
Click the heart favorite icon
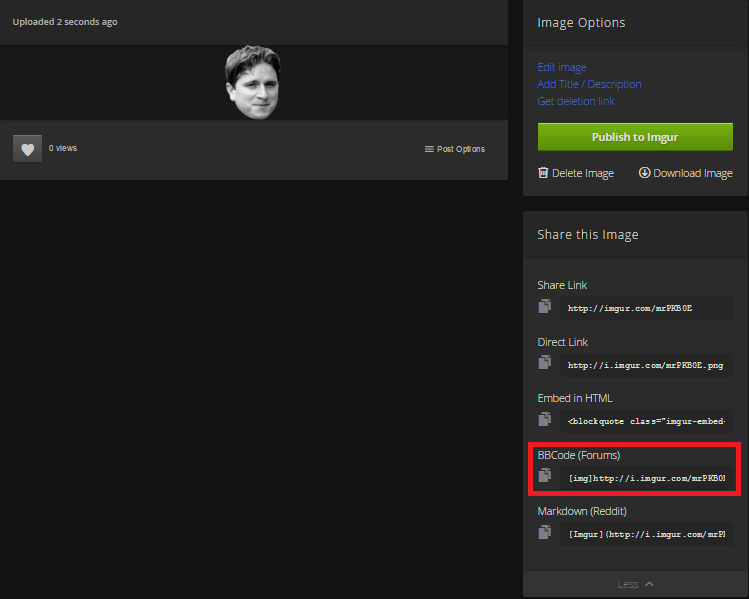pyautogui.click(x=27, y=149)
